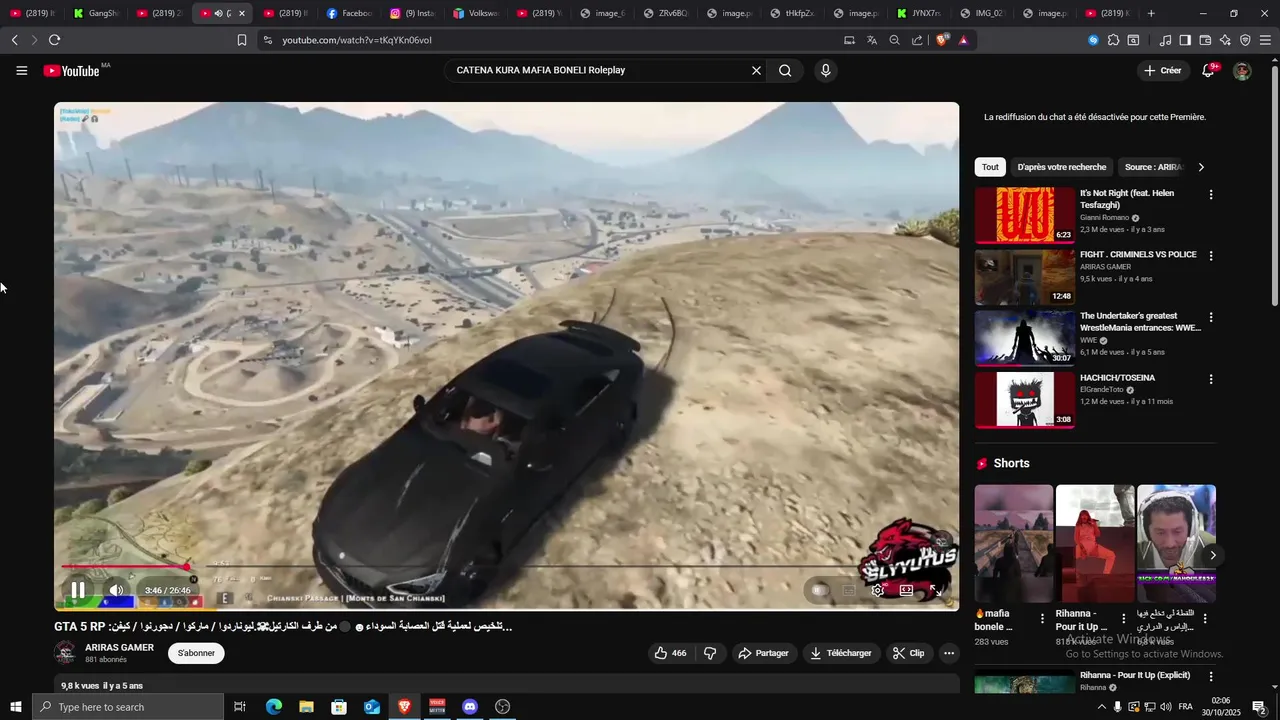Open the browser extensions puzzle icon
Image resolution: width=1280 pixels, height=720 pixels.
(1113, 40)
